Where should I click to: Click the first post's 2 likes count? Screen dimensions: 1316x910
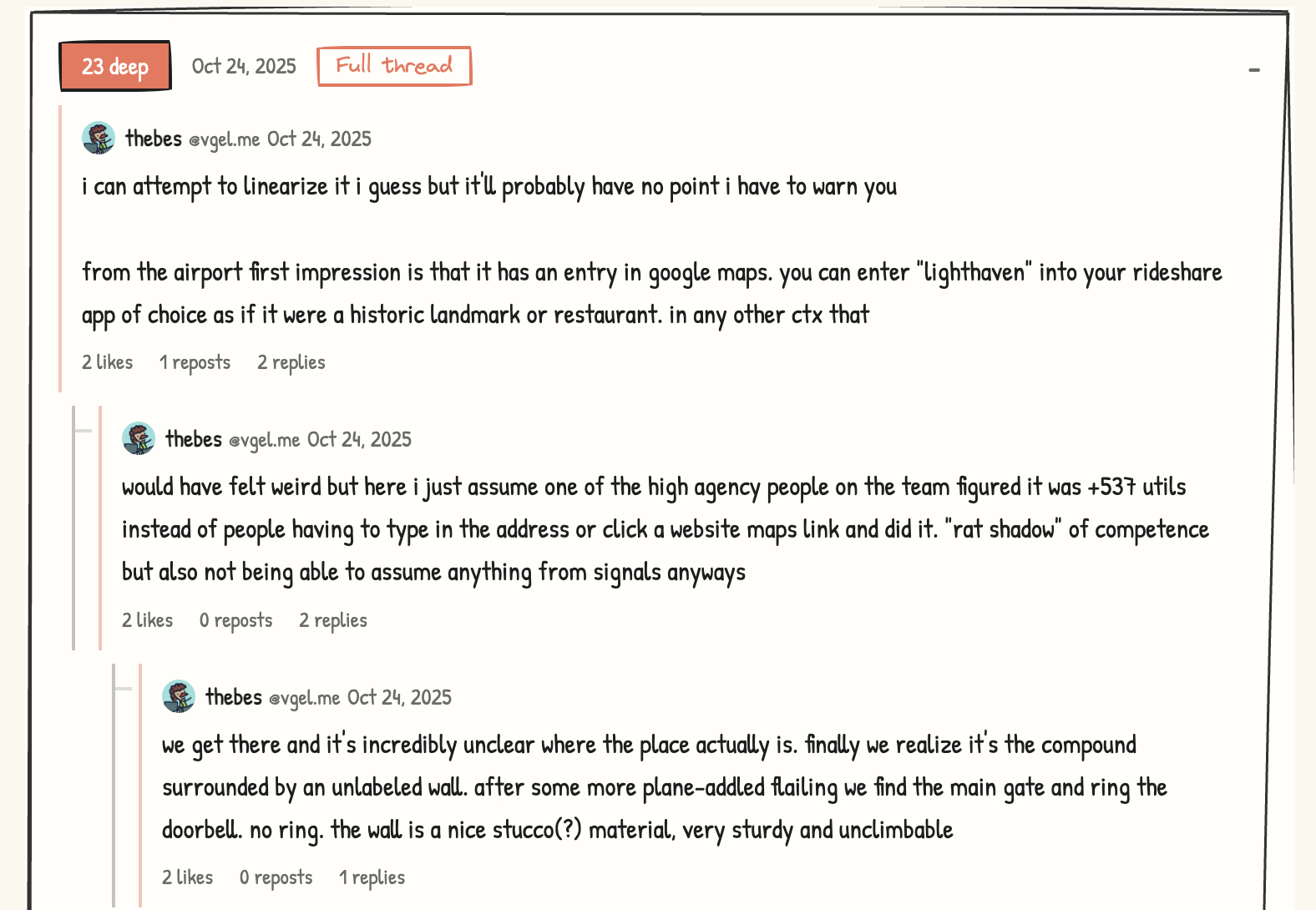click(108, 362)
